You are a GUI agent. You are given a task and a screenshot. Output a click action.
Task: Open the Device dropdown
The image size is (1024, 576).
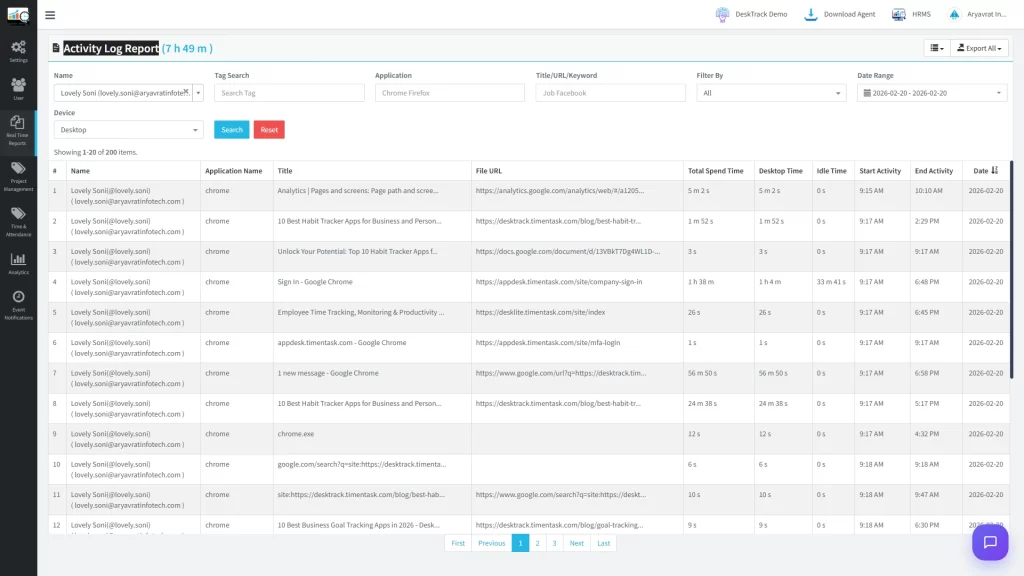coord(129,129)
